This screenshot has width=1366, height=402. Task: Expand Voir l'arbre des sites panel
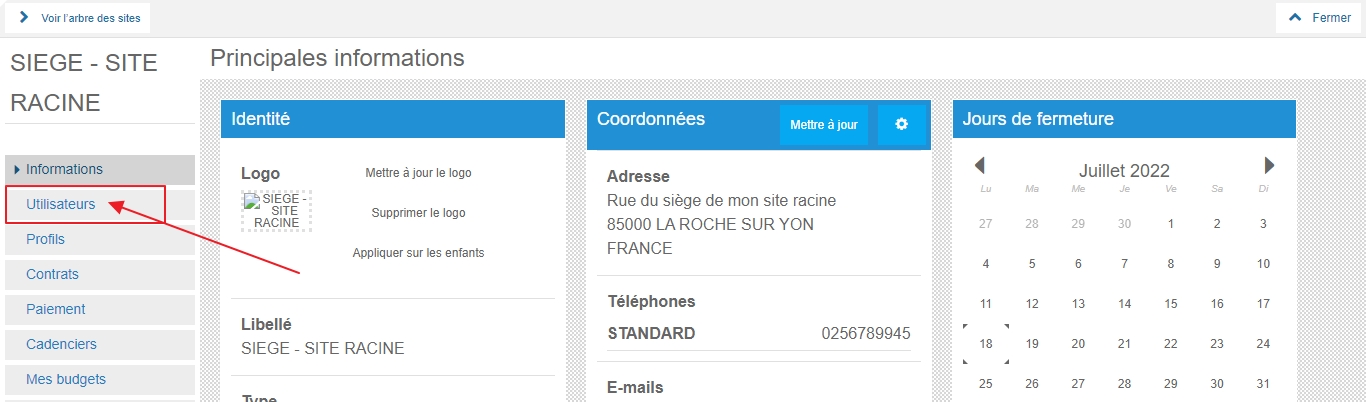click(x=79, y=18)
